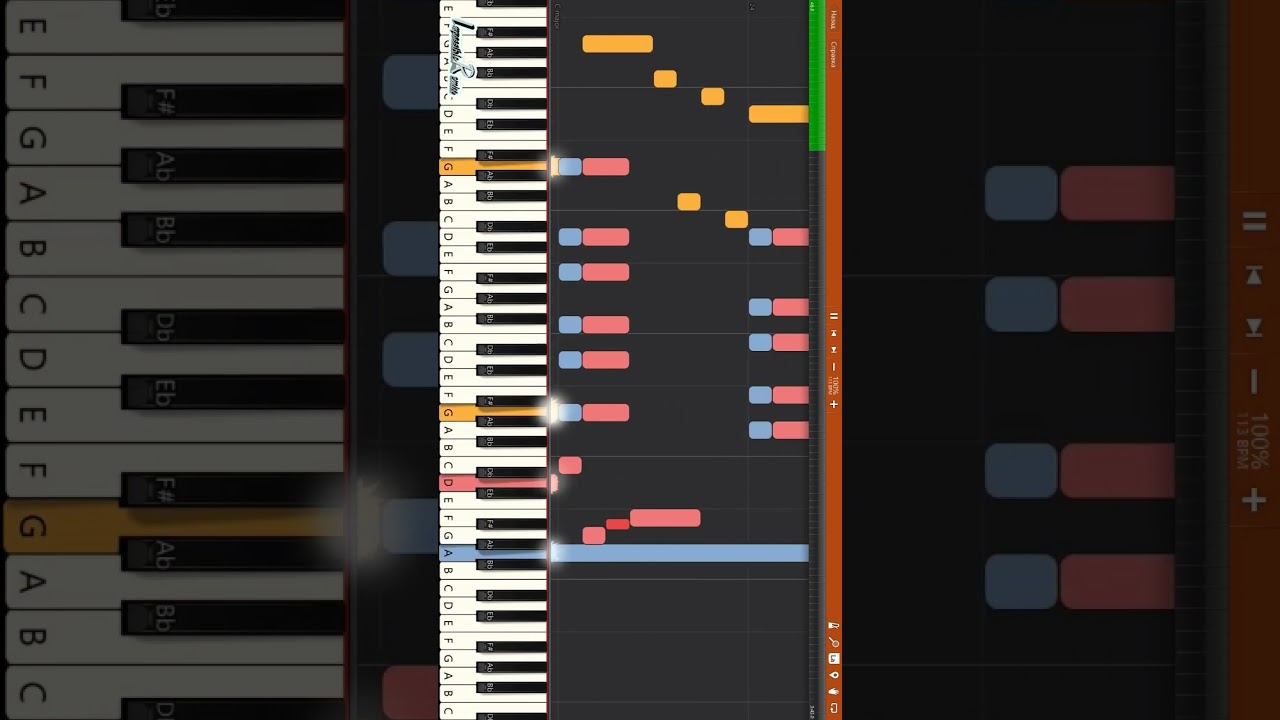Jump to end with the skip-forward icon beside the piano roll
The width and height of the screenshot is (1280, 720).
[x=834, y=350]
